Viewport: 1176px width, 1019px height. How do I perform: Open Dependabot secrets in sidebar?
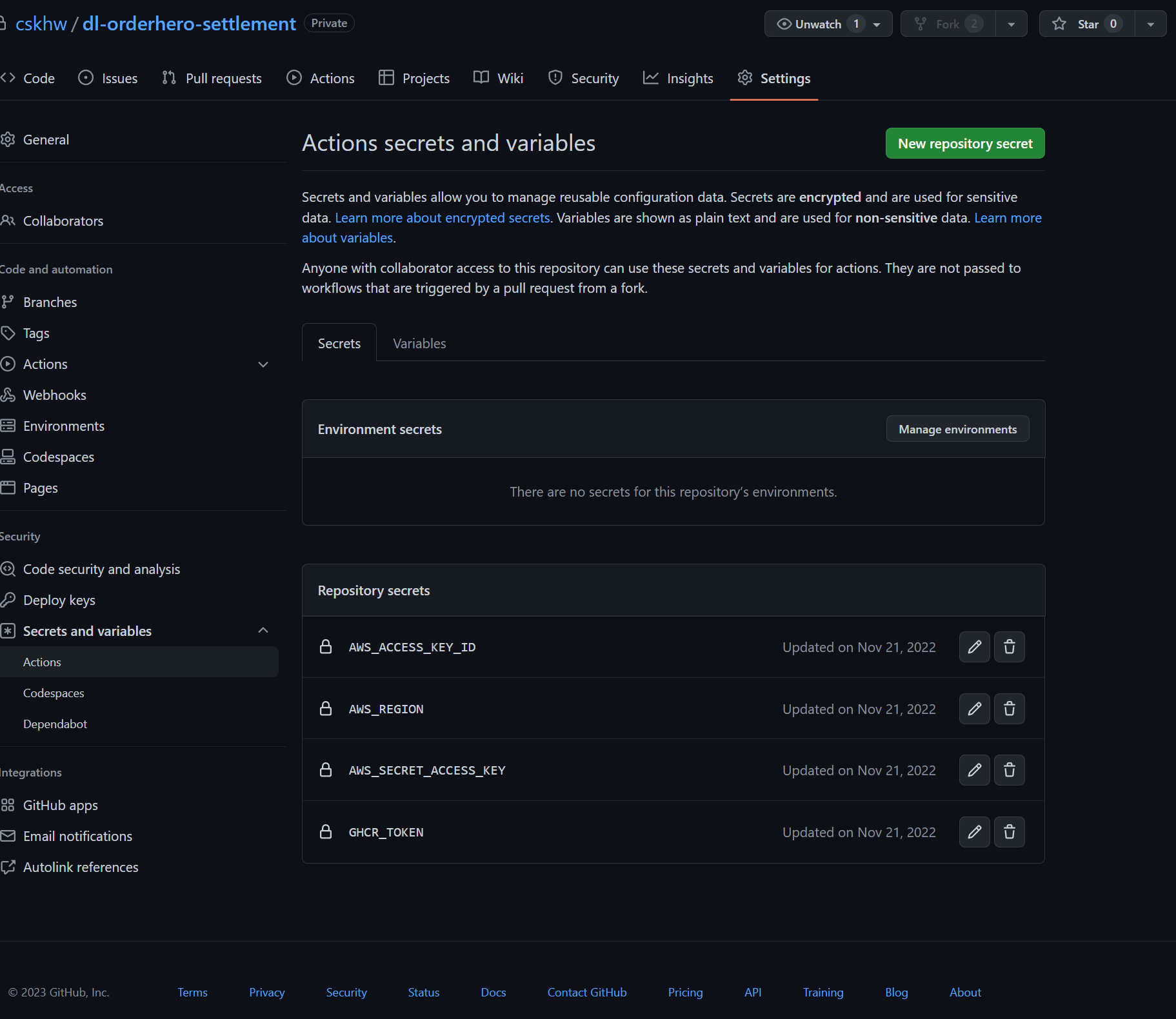point(55,724)
